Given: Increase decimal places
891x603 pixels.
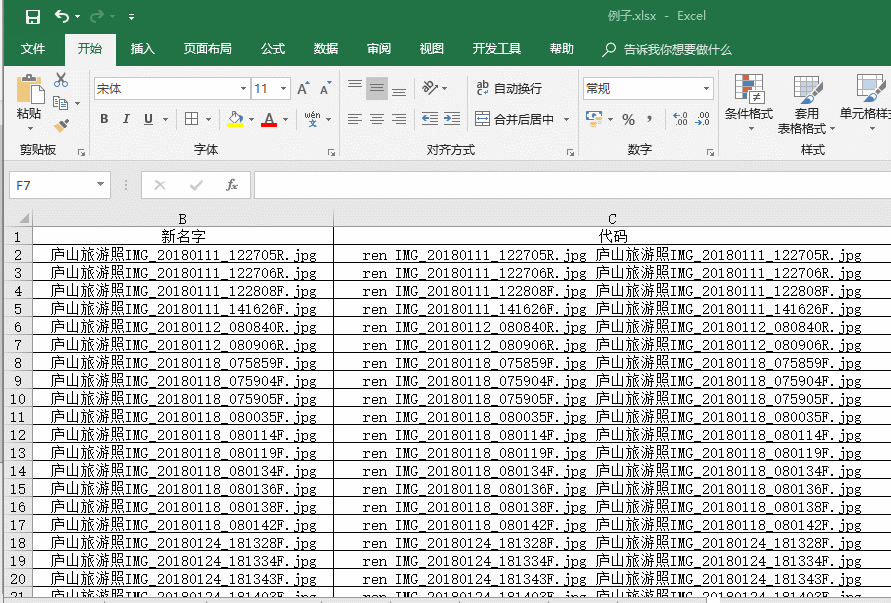Looking at the screenshot, I should pos(680,119).
